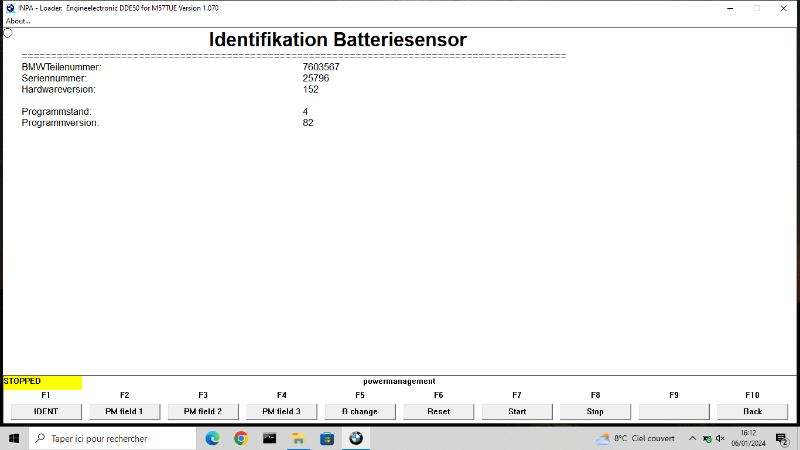Select the Programmversion value 82
The width and height of the screenshot is (800, 450).
(x=308, y=123)
